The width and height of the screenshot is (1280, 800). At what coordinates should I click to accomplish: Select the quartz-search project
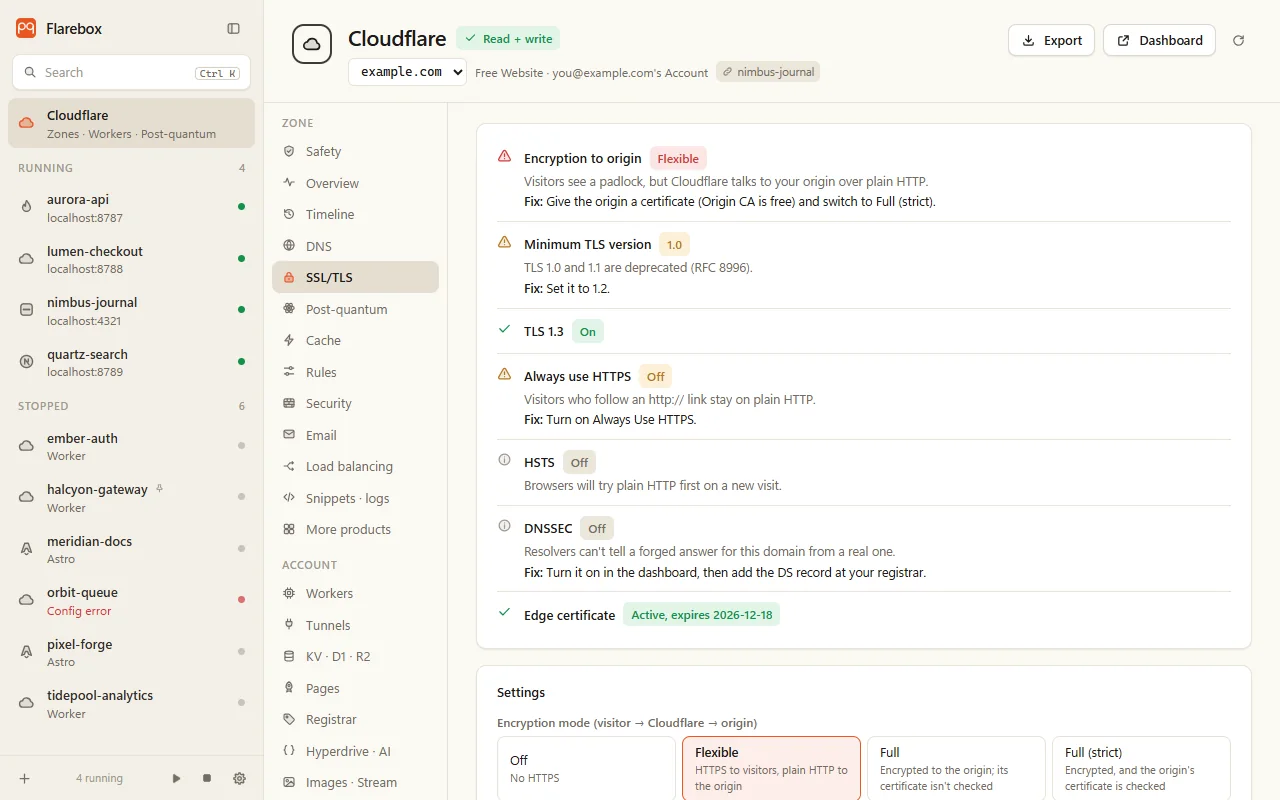tap(131, 362)
